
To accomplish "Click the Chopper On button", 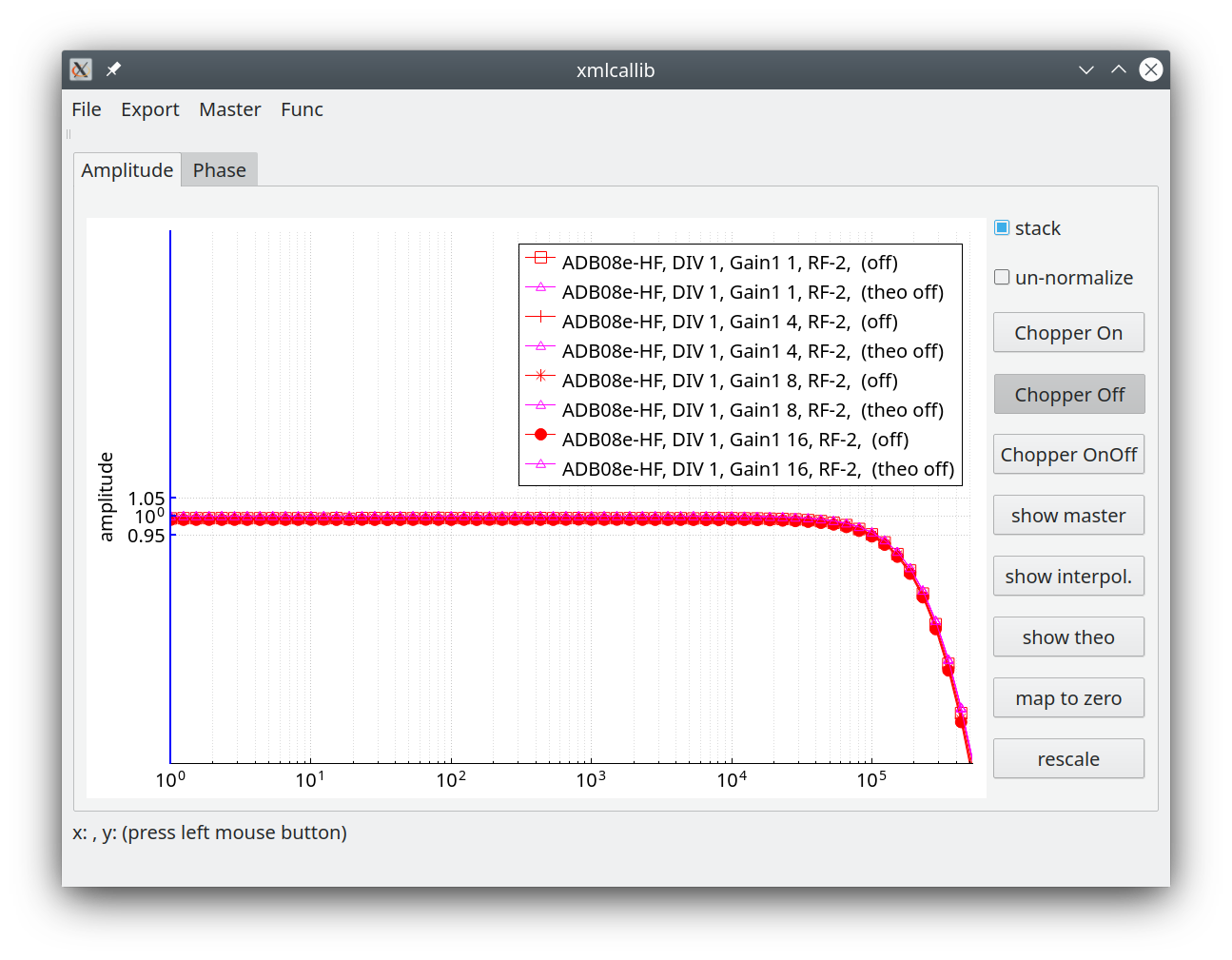I will [1068, 333].
